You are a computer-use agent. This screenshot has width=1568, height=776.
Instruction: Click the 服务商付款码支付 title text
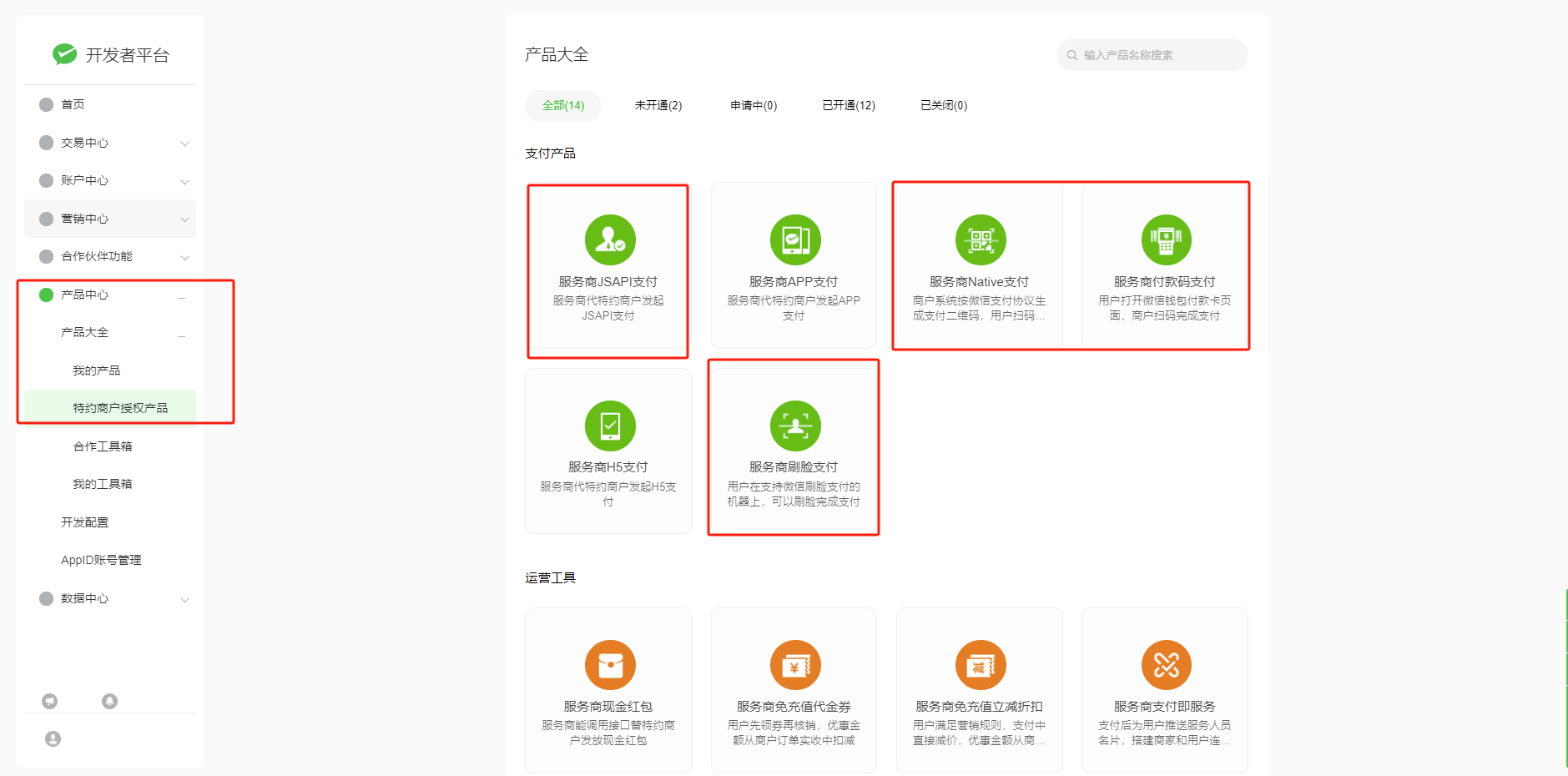click(x=1164, y=282)
